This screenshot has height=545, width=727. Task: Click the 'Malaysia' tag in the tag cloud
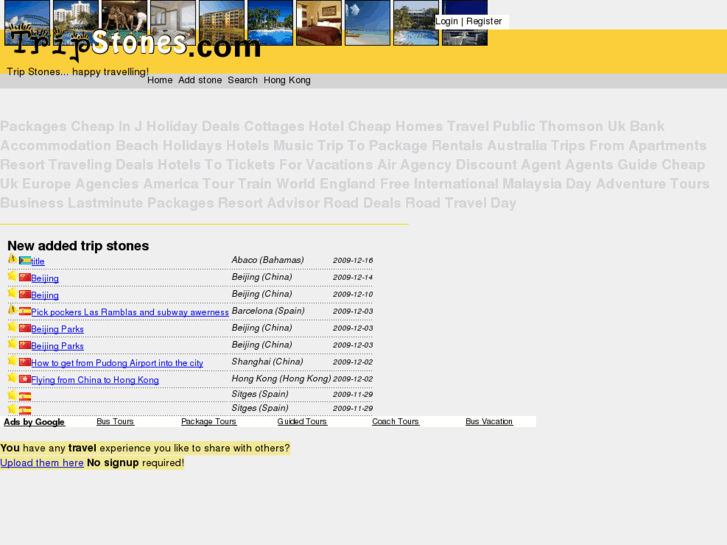(x=532, y=184)
